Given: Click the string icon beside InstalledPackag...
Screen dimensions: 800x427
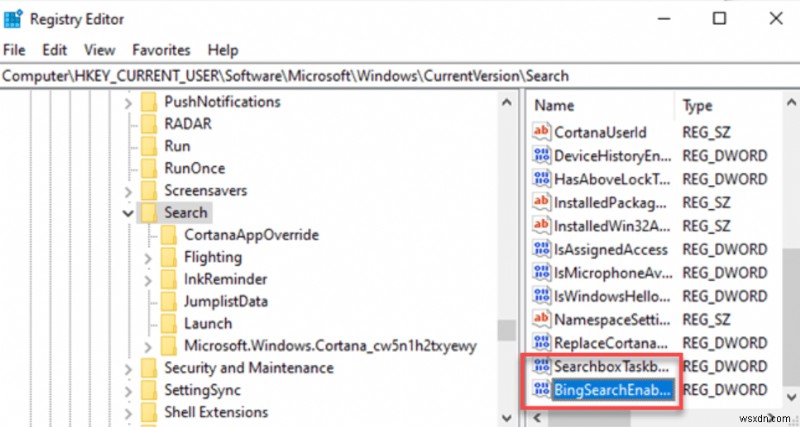Looking at the screenshot, I should pyautogui.click(x=541, y=202).
